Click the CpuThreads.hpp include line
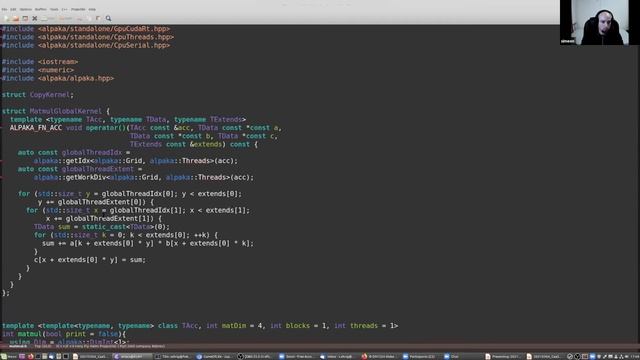Viewport: 640px width, 360px height. [x=88, y=37]
